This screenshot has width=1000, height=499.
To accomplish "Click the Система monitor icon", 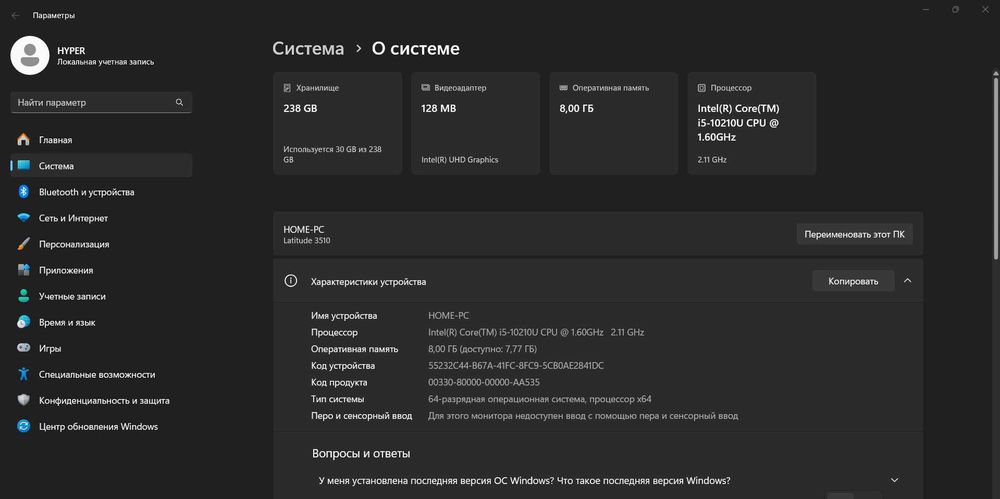I will (x=24, y=166).
